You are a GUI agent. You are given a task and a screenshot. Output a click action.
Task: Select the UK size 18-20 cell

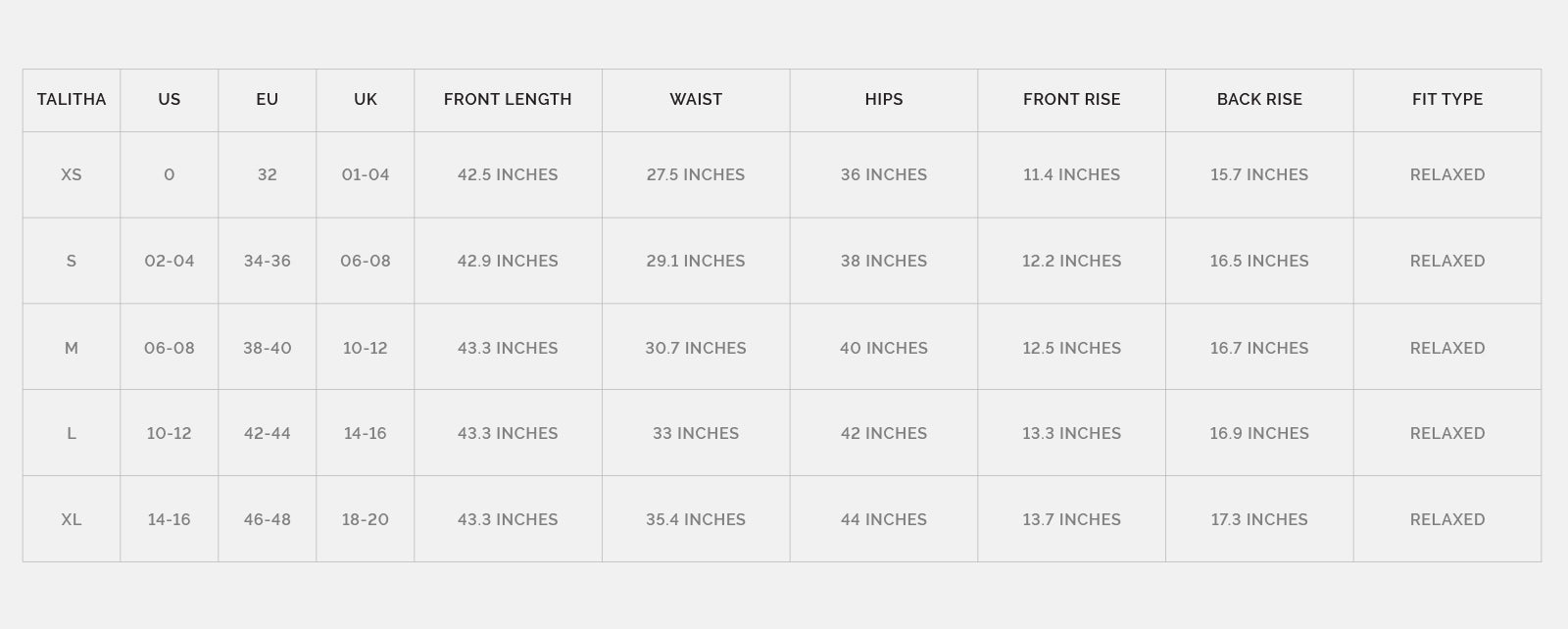[x=366, y=519]
